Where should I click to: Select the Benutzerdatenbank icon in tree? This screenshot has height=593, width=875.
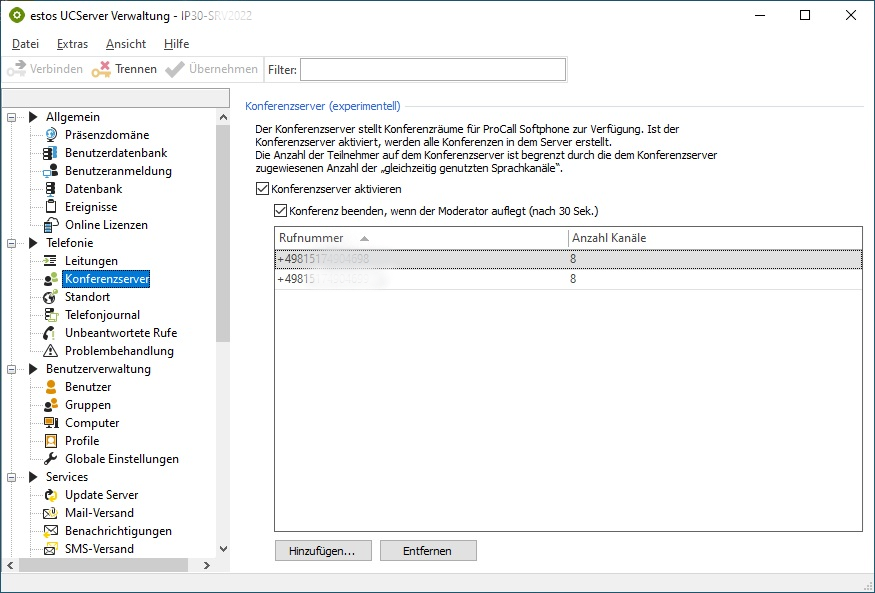[51, 153]
